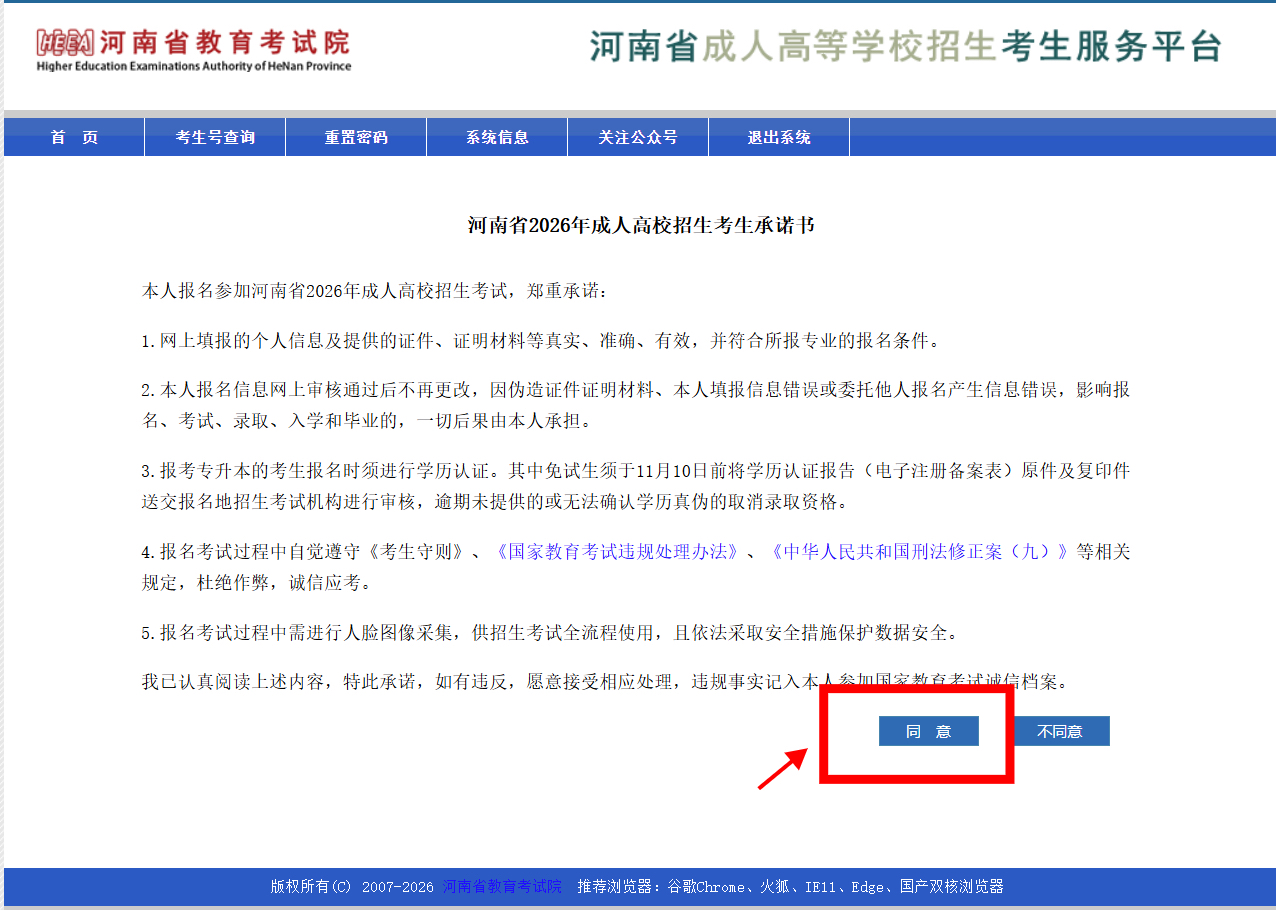The image size is (1276, 910).
Task: Click the 不同意 button
Action: coord(1060,731)
